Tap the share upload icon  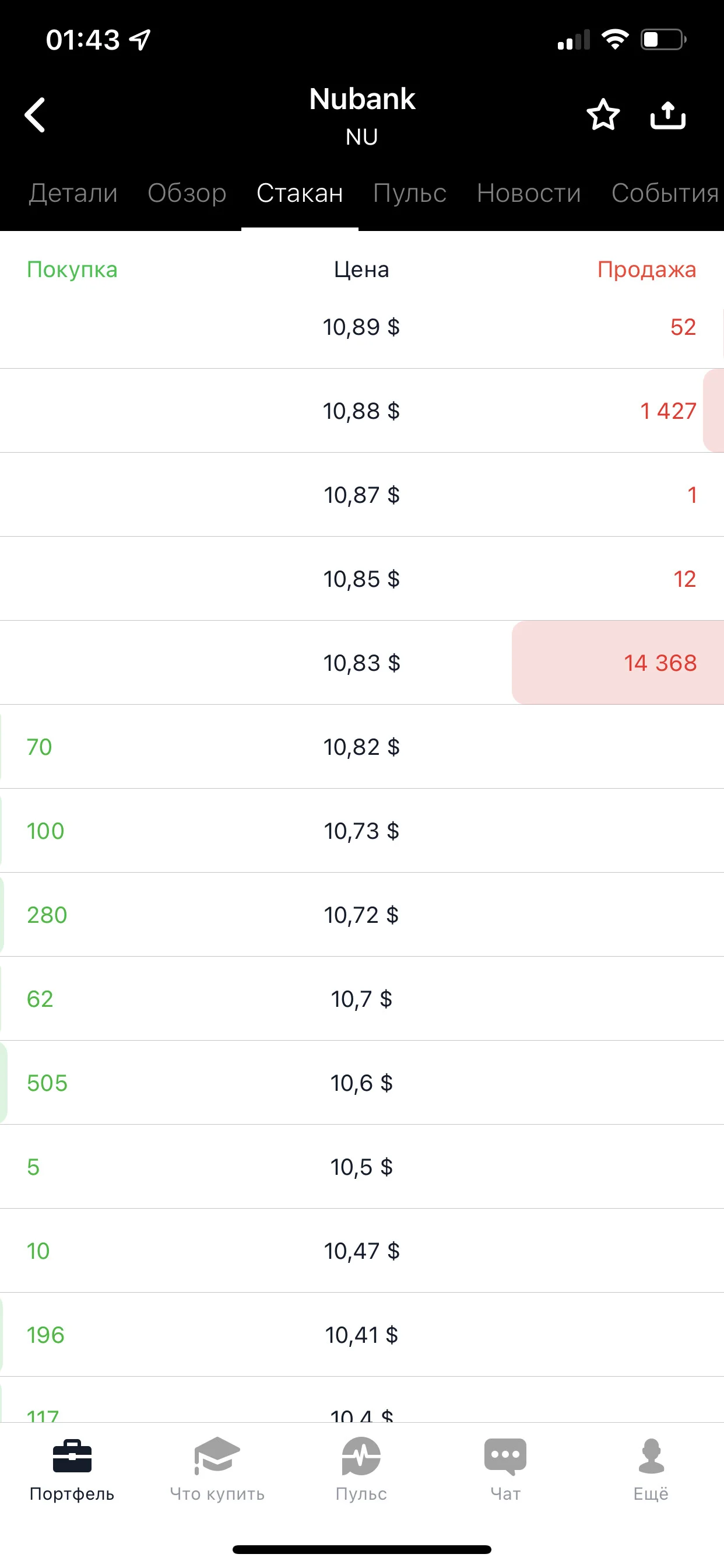tap(667, 114)
